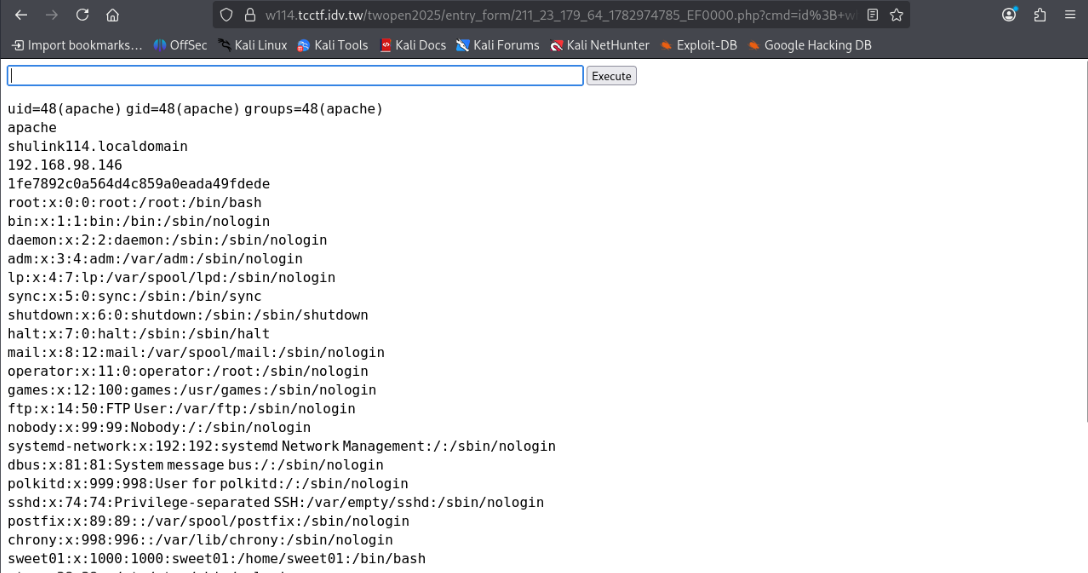
Task: Click the root:x:0:0 passwd line
Action: (135, 203)
